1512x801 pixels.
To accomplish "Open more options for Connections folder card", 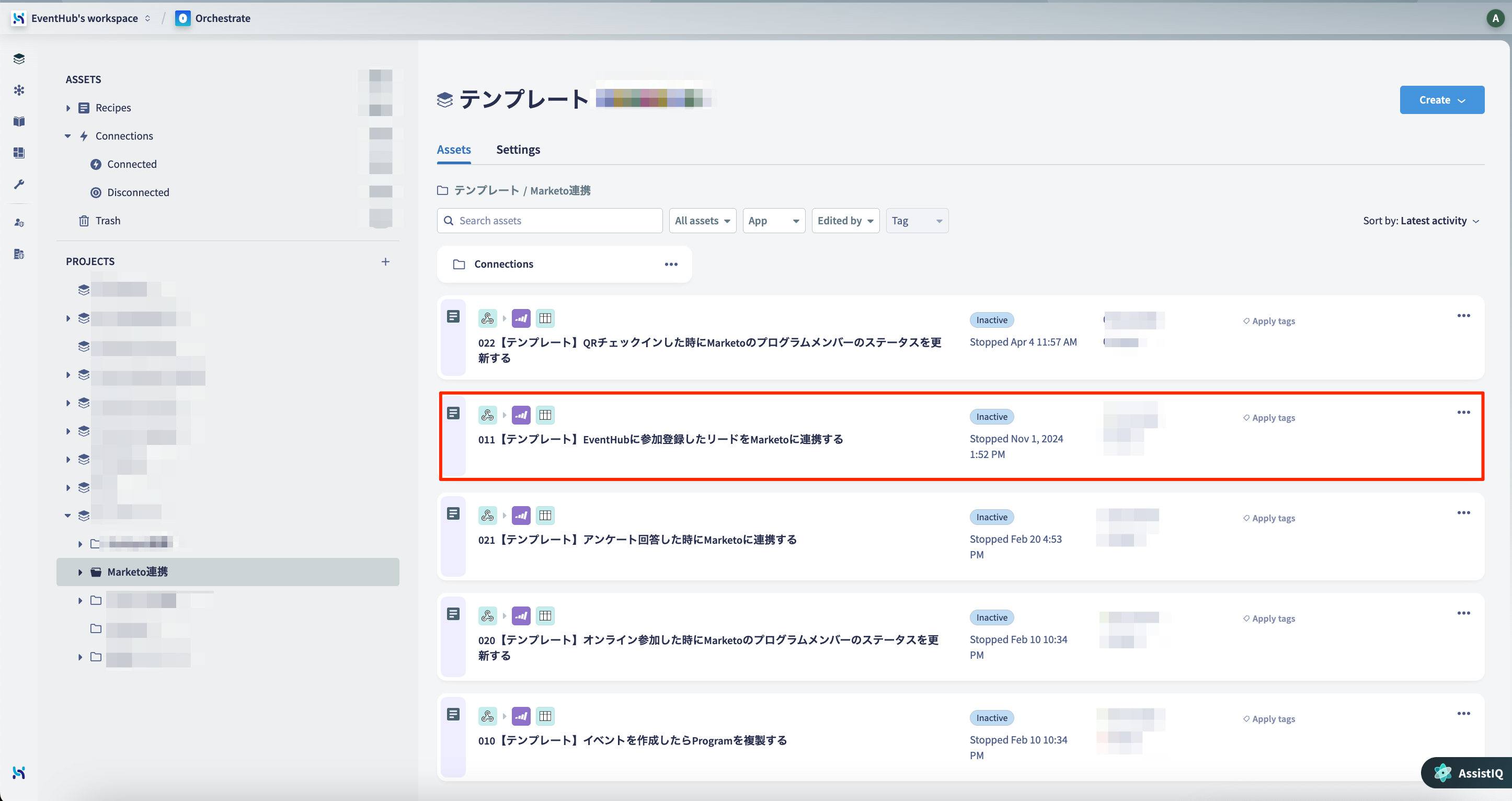I will 671,264.
